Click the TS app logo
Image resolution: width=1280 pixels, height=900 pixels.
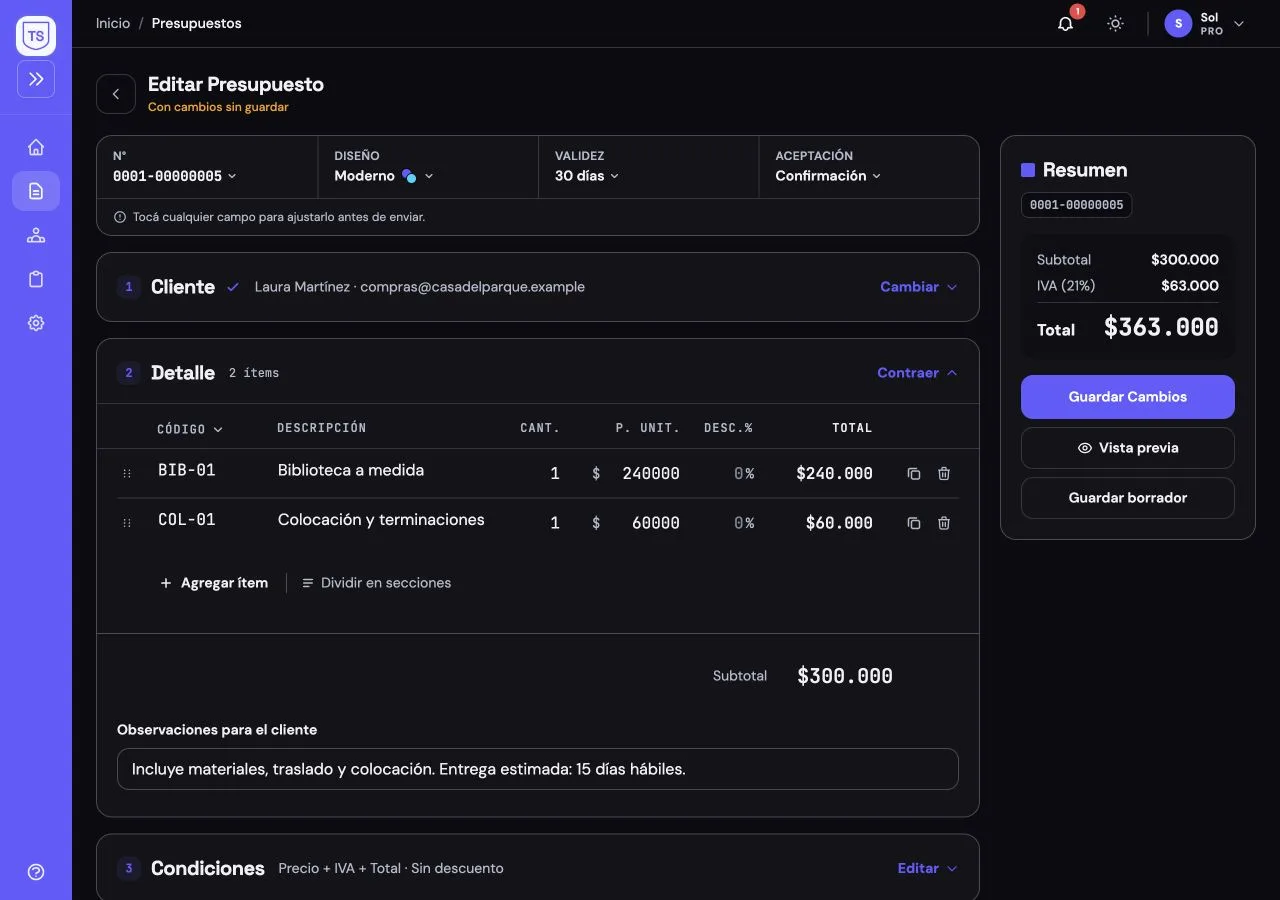[x=36, y=36]
